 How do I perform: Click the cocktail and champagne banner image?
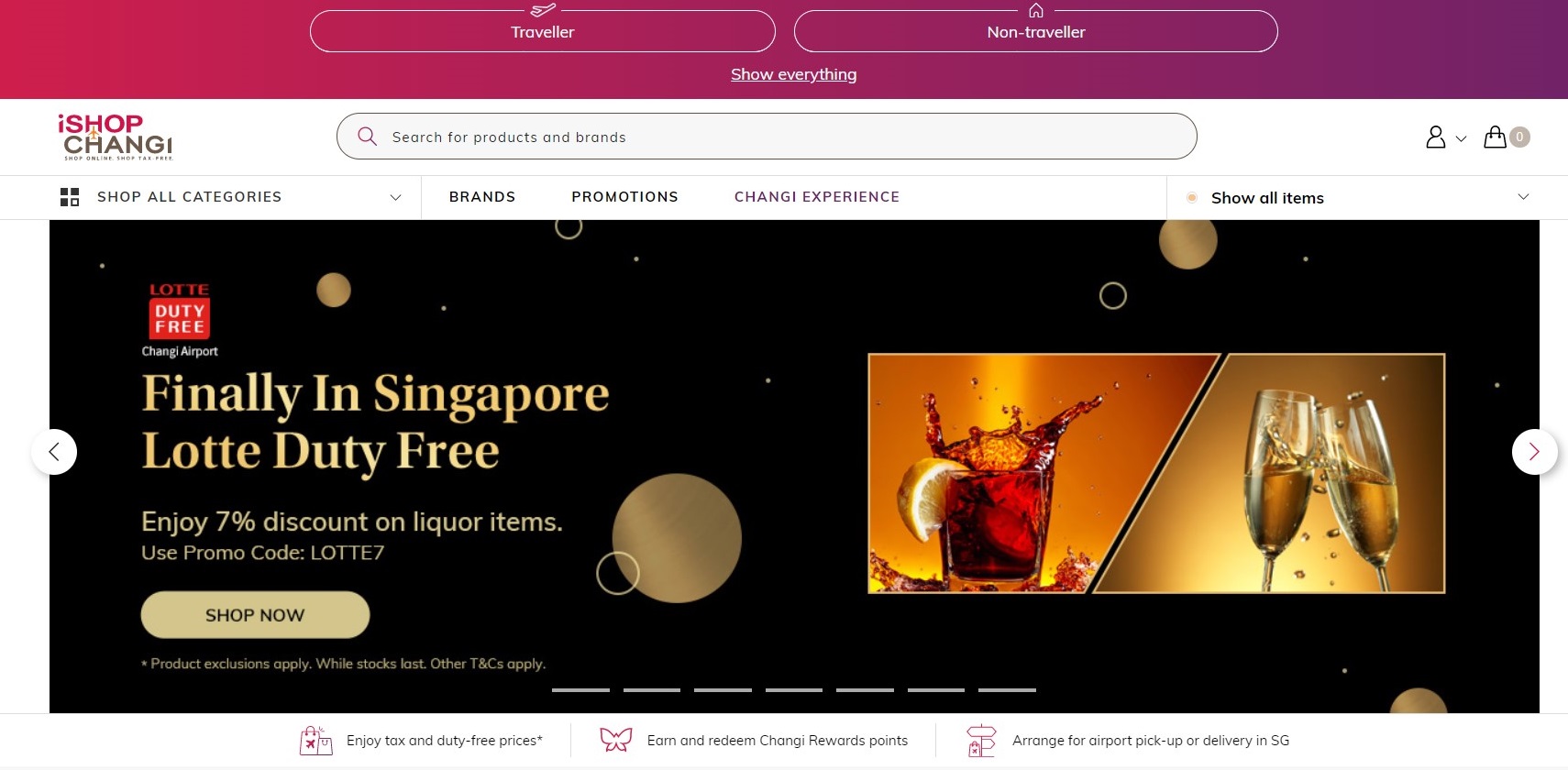1156,473
